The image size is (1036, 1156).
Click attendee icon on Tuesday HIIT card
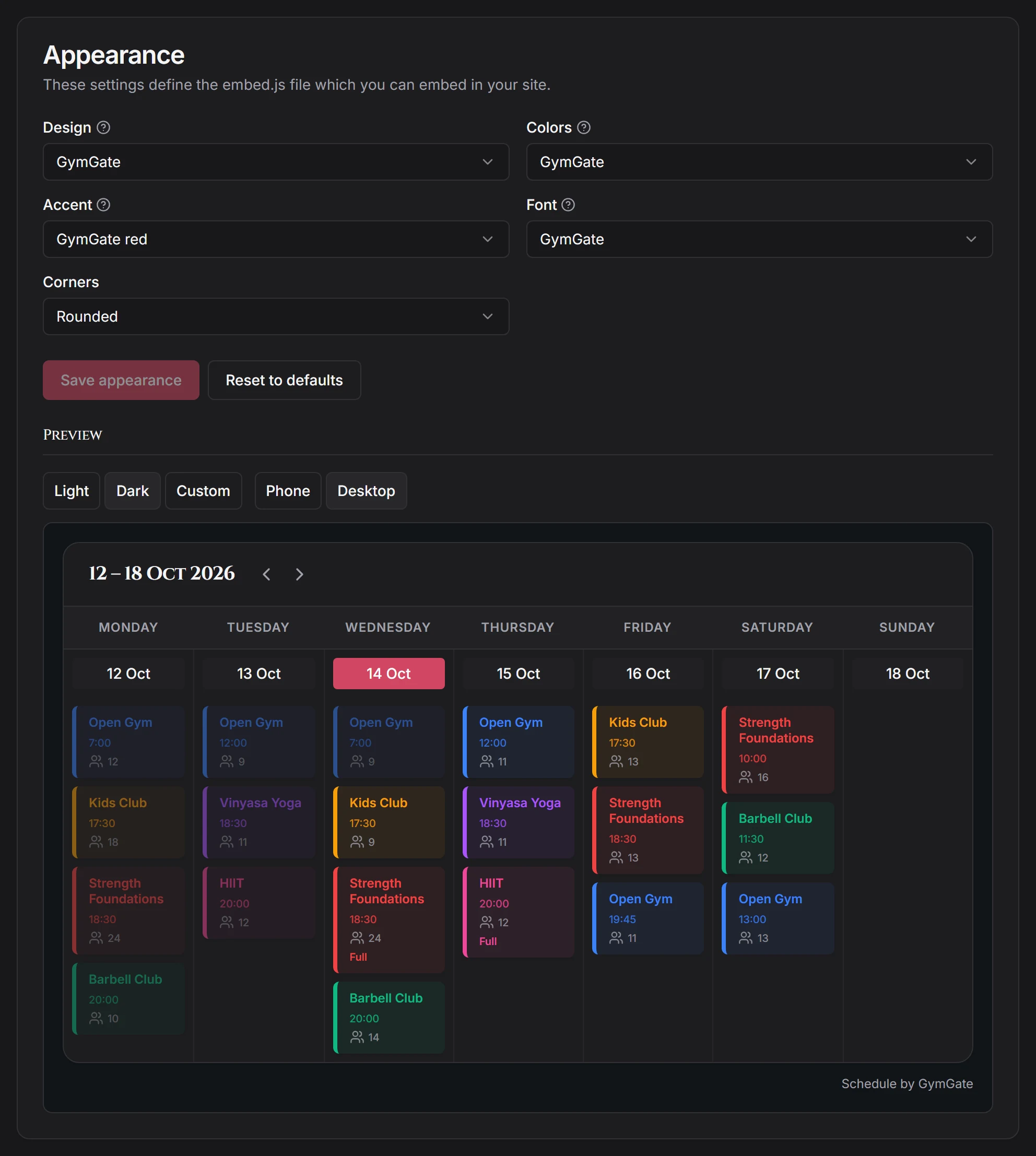click(227, 922)
